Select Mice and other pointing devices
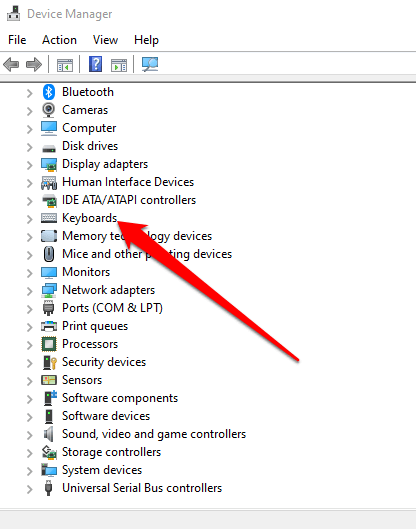The image size is (416, 529). pyautogui.click(x=147, y=254)
